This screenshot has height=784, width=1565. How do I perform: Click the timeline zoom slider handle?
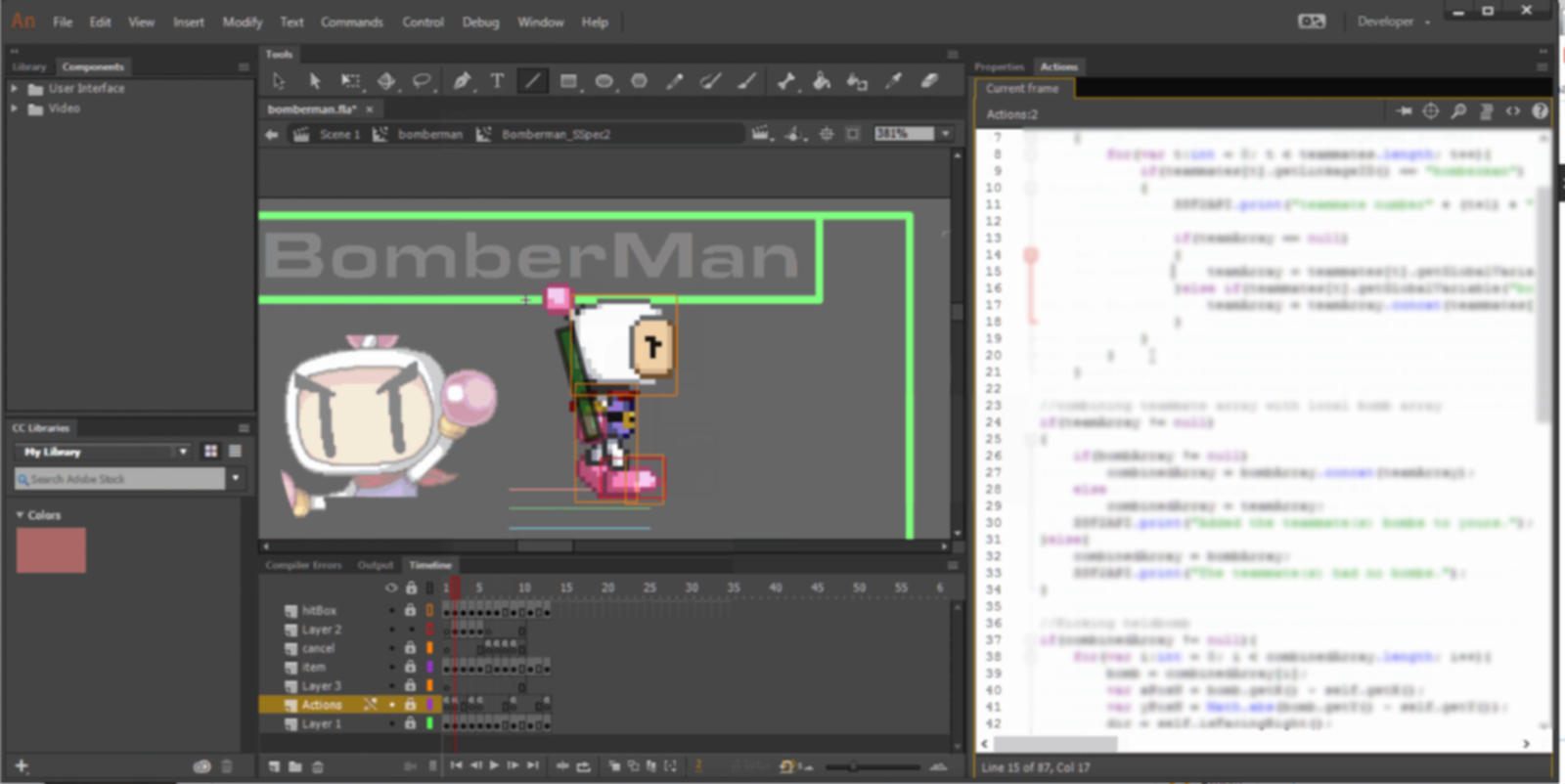point(853,766)
